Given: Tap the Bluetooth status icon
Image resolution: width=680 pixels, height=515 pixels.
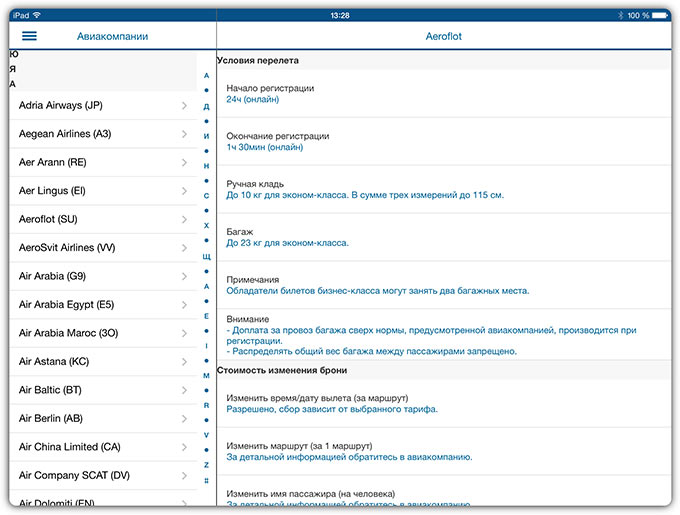Looking at the screenshot, I should (620, 15).
